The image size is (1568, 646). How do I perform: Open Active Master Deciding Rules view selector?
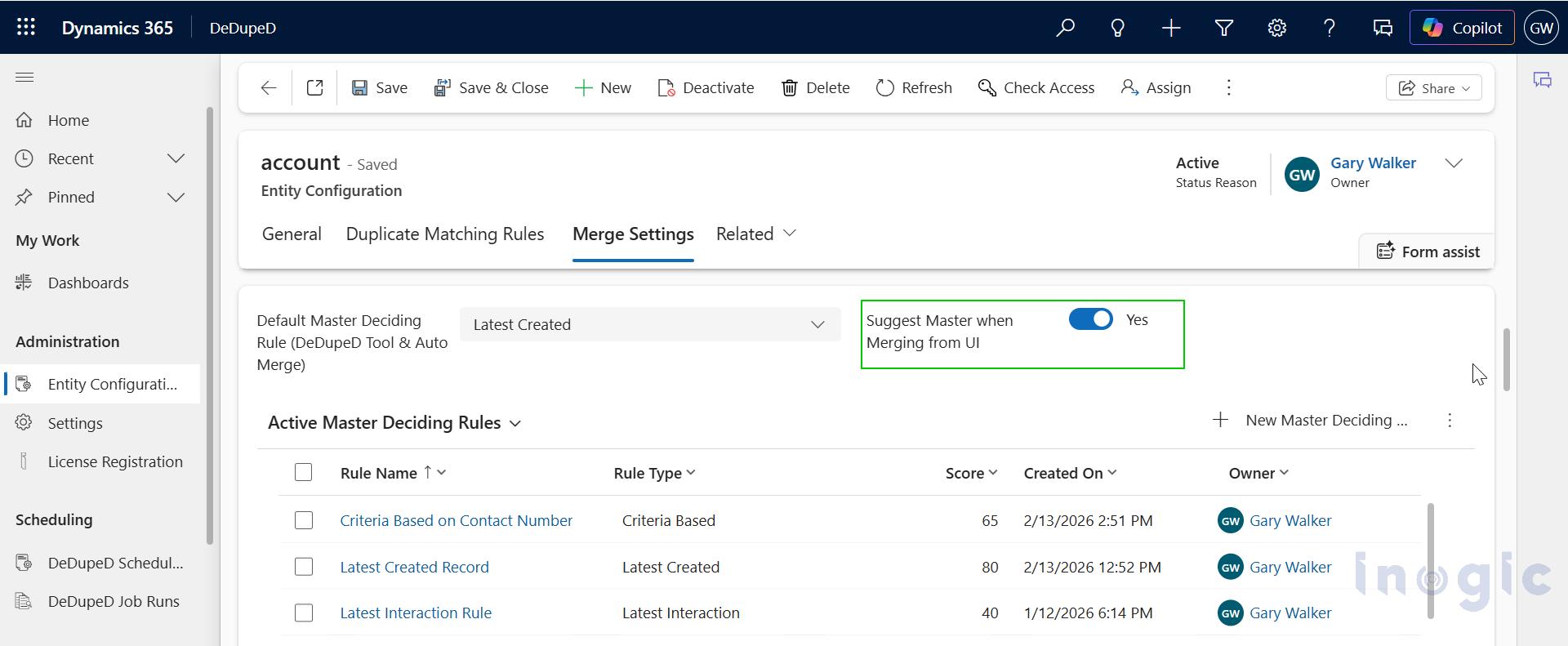pos(394,423)
